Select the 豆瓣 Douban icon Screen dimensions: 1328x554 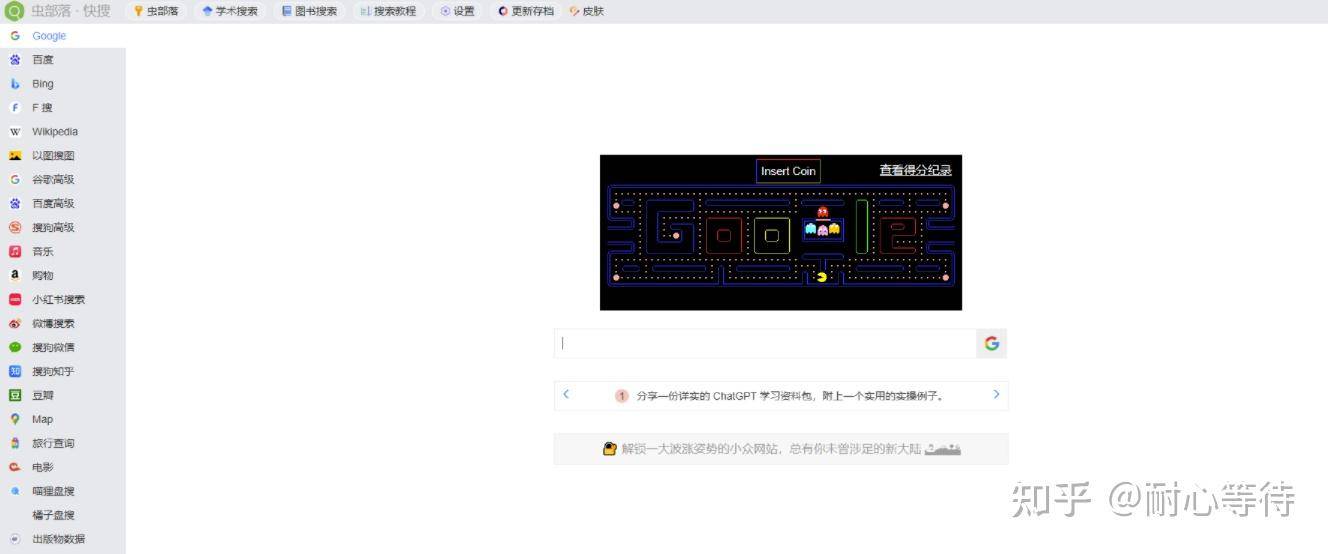click(x=15, y=395)
